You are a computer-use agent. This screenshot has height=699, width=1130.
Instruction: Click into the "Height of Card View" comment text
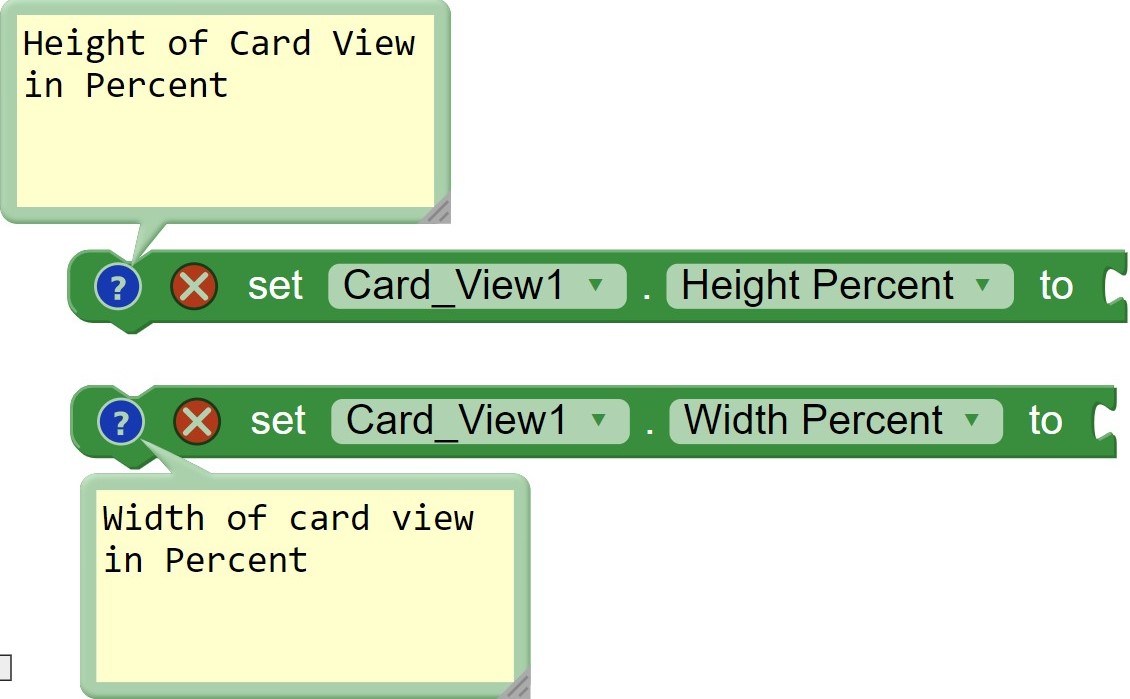point(218,64)
